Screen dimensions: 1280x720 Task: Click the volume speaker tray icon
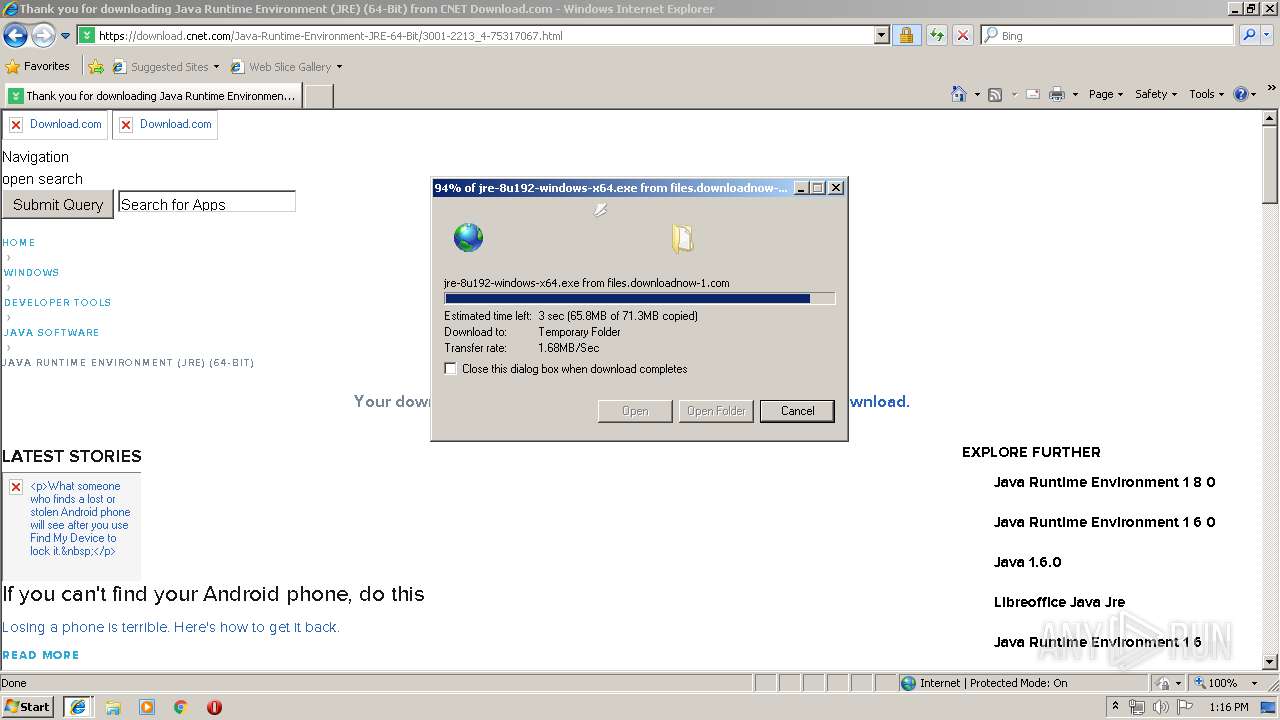pos(1160,707)
